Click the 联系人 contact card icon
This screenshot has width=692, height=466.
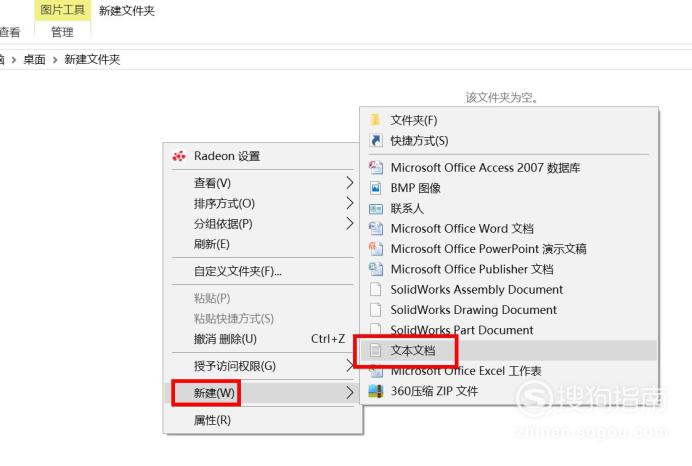[x=376, y=208]
